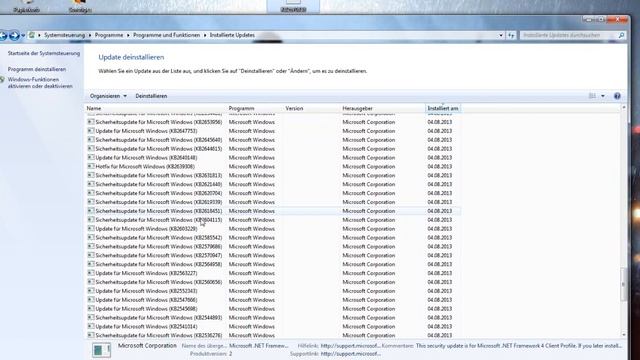Click the icon of Update KB2603229
640x360 pixels.
(91, 229)
